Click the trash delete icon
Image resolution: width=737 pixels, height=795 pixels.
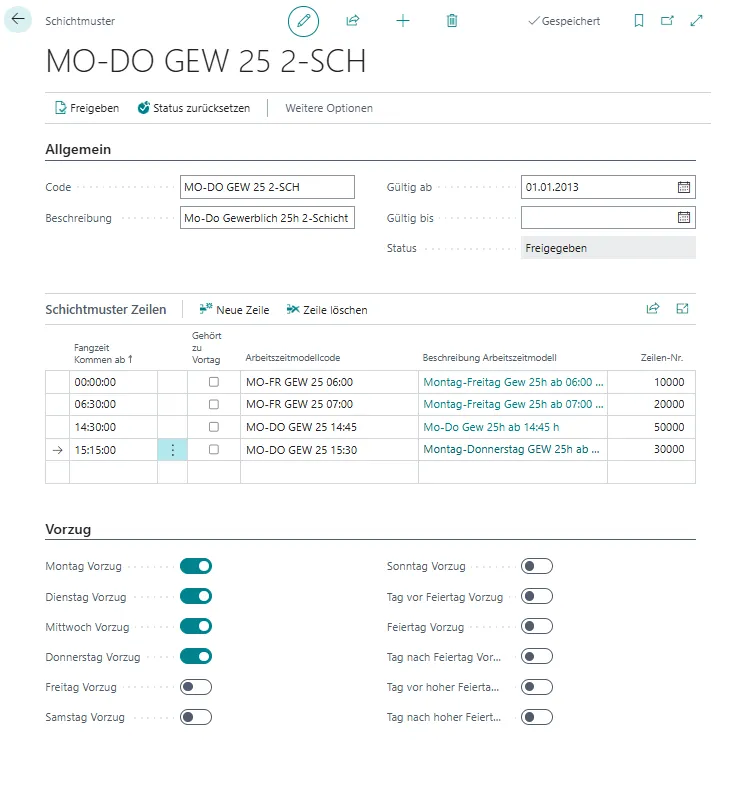coord(452,21)
